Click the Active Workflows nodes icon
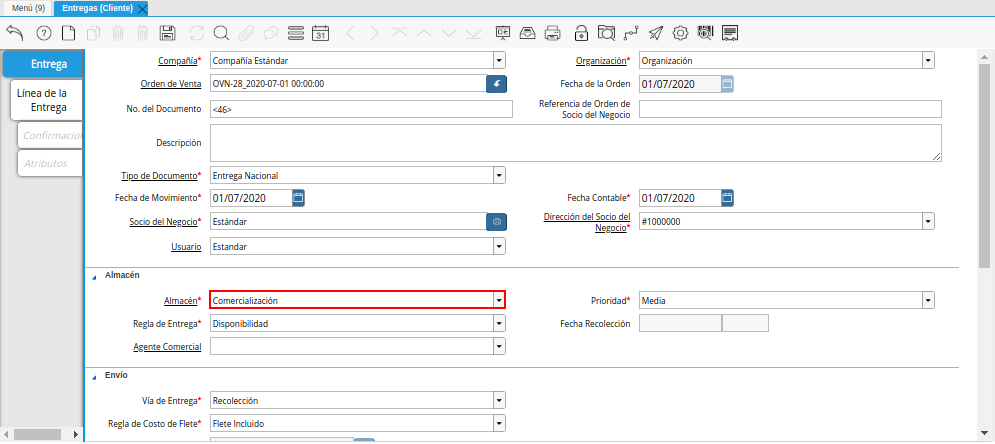Screen dimensions: 995x444 [x=631, y=33]
